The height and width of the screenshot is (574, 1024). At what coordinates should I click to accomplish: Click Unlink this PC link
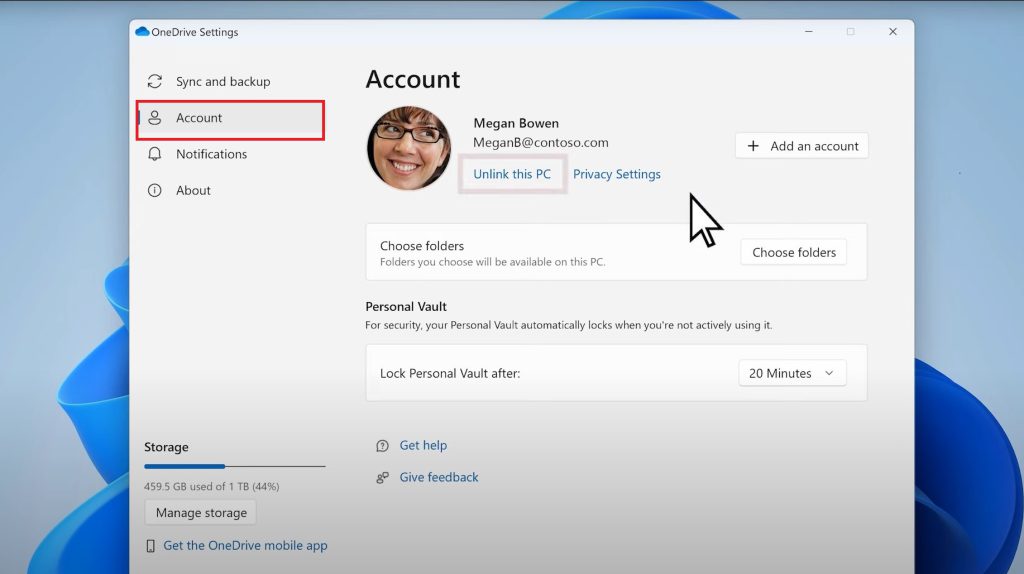(x=512, y=174)
